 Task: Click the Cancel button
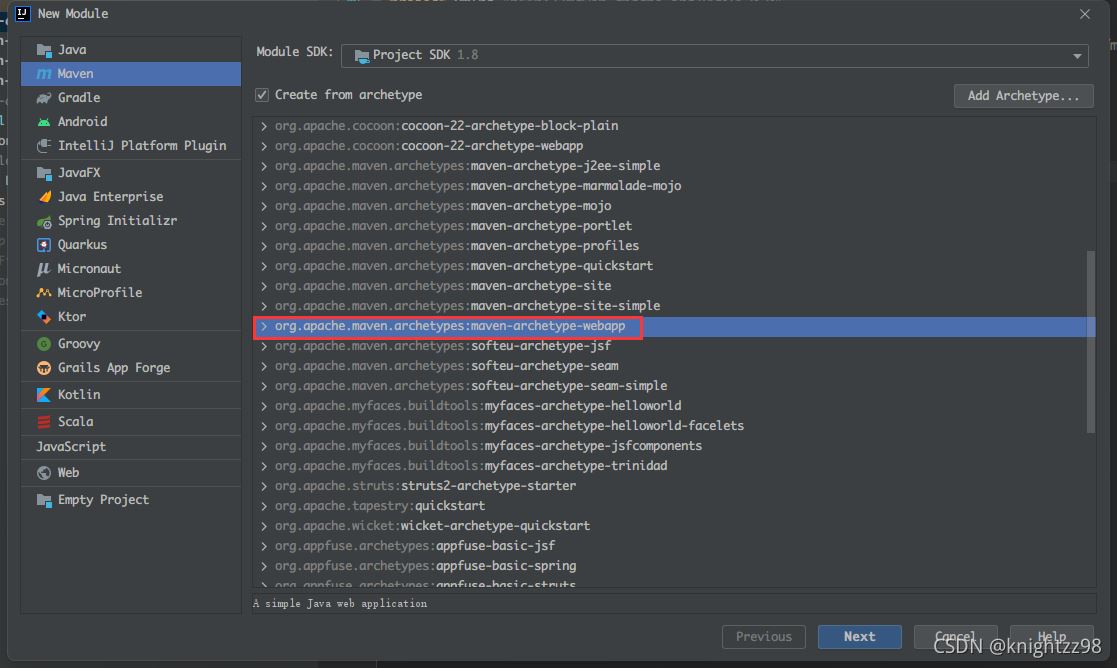click(x=955, y=637)
